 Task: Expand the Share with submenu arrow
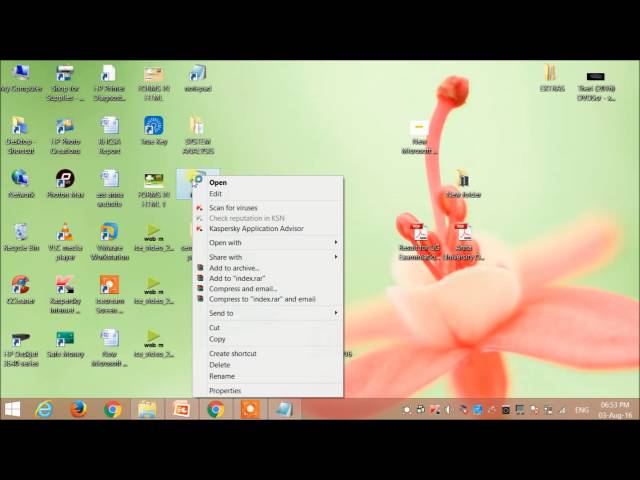point(336,257)
